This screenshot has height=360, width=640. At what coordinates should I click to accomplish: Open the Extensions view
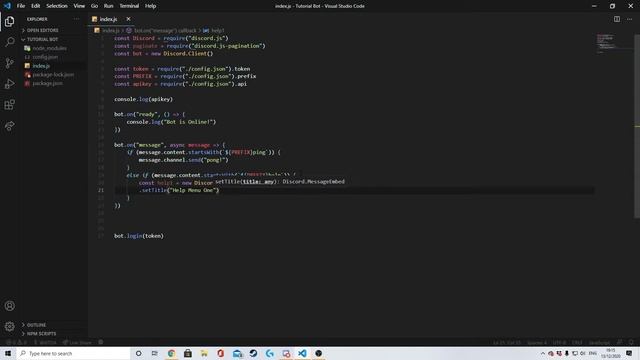(x=9, y=104)
